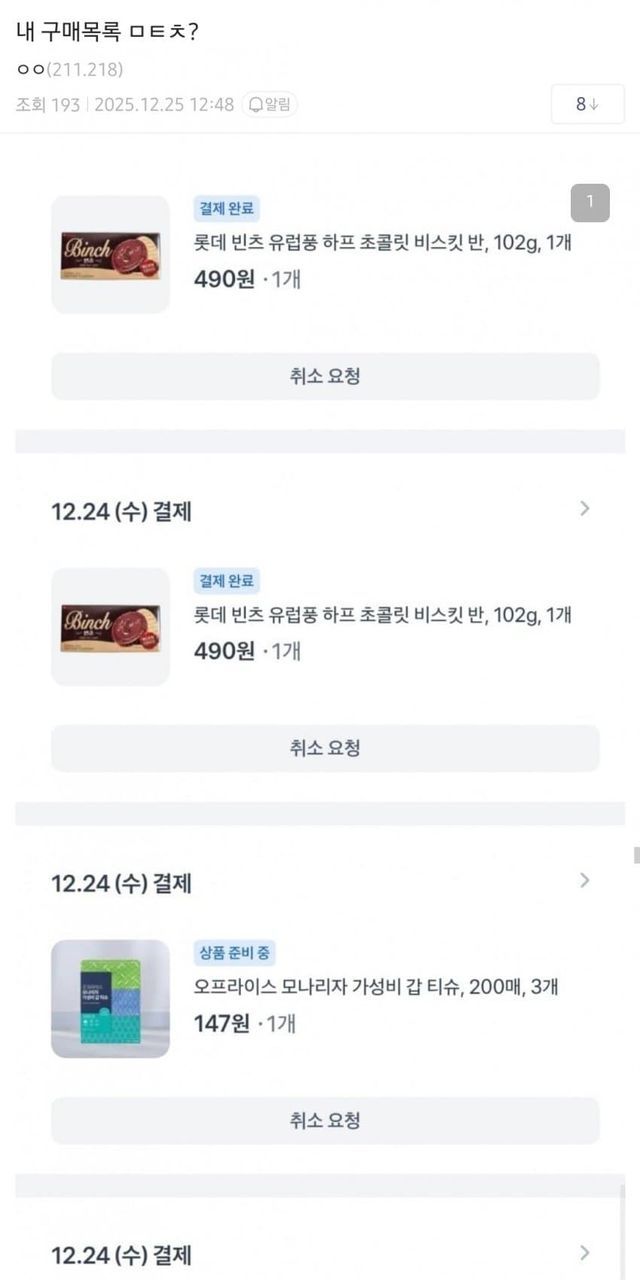The width and height of the screenshot is (640, 1280).
Task: Expand the chevron above the 모나리자 tissue order
Action: [585, 881]
